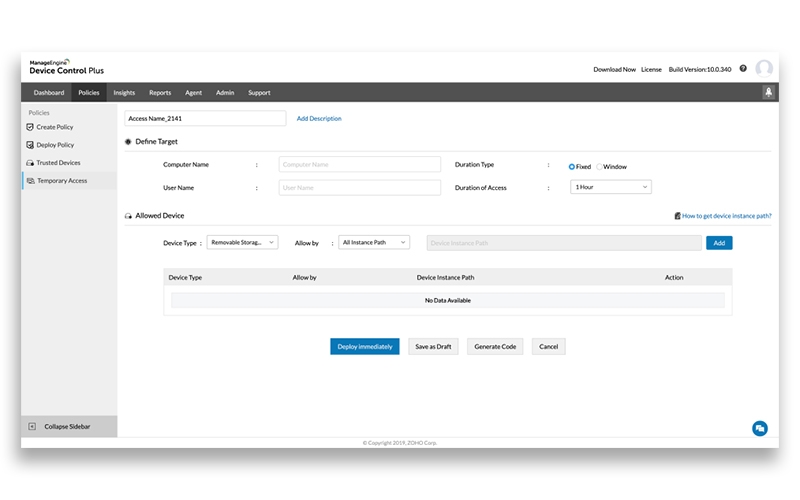Click the Computer Name input field

[x=359, y=165]
